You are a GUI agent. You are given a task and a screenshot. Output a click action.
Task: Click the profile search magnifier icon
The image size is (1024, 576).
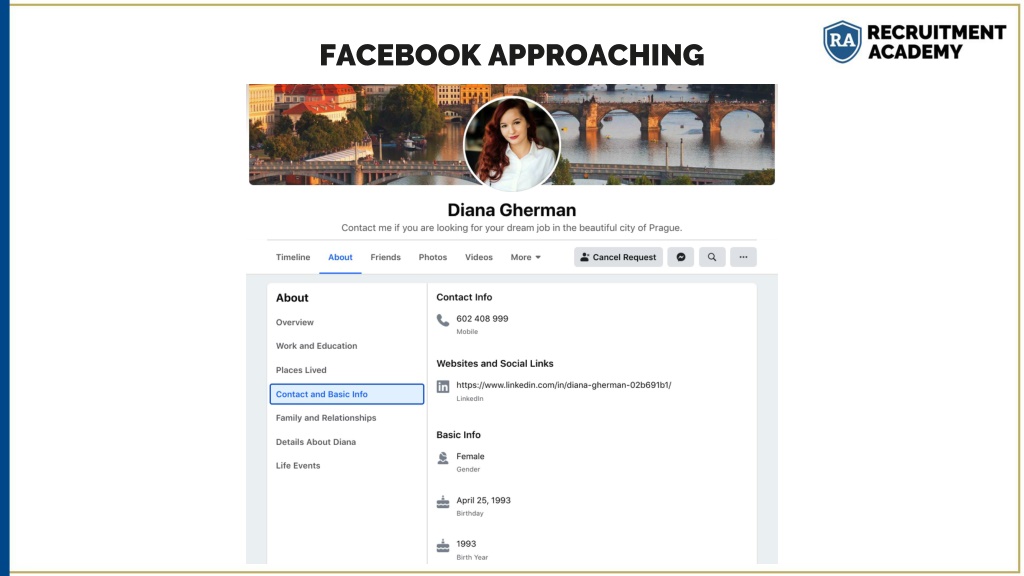coord(712,257)
